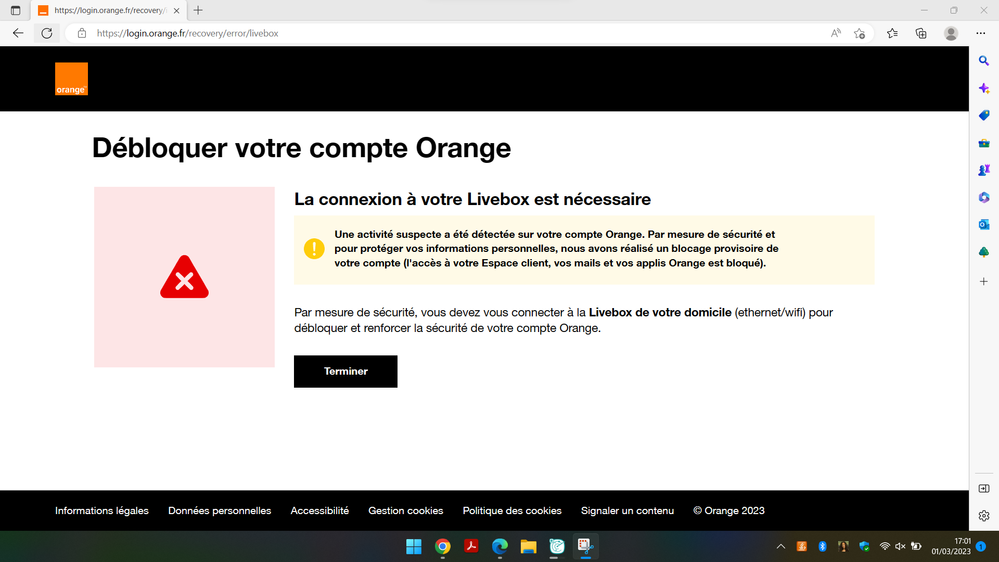Image resolution: width=999 pixels, height=562 pixels.
Task: Open the Settings and more ellipsis menu
Action: 981,33
